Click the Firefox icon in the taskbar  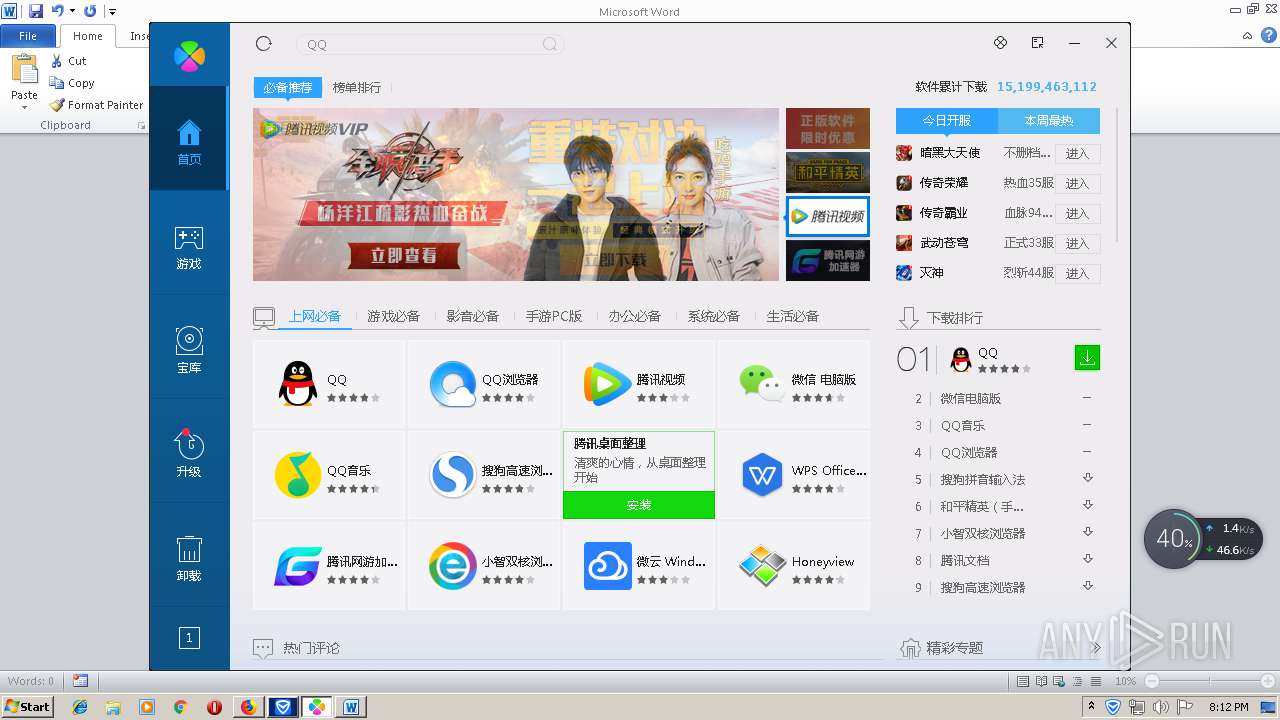(x=248, y=707)
